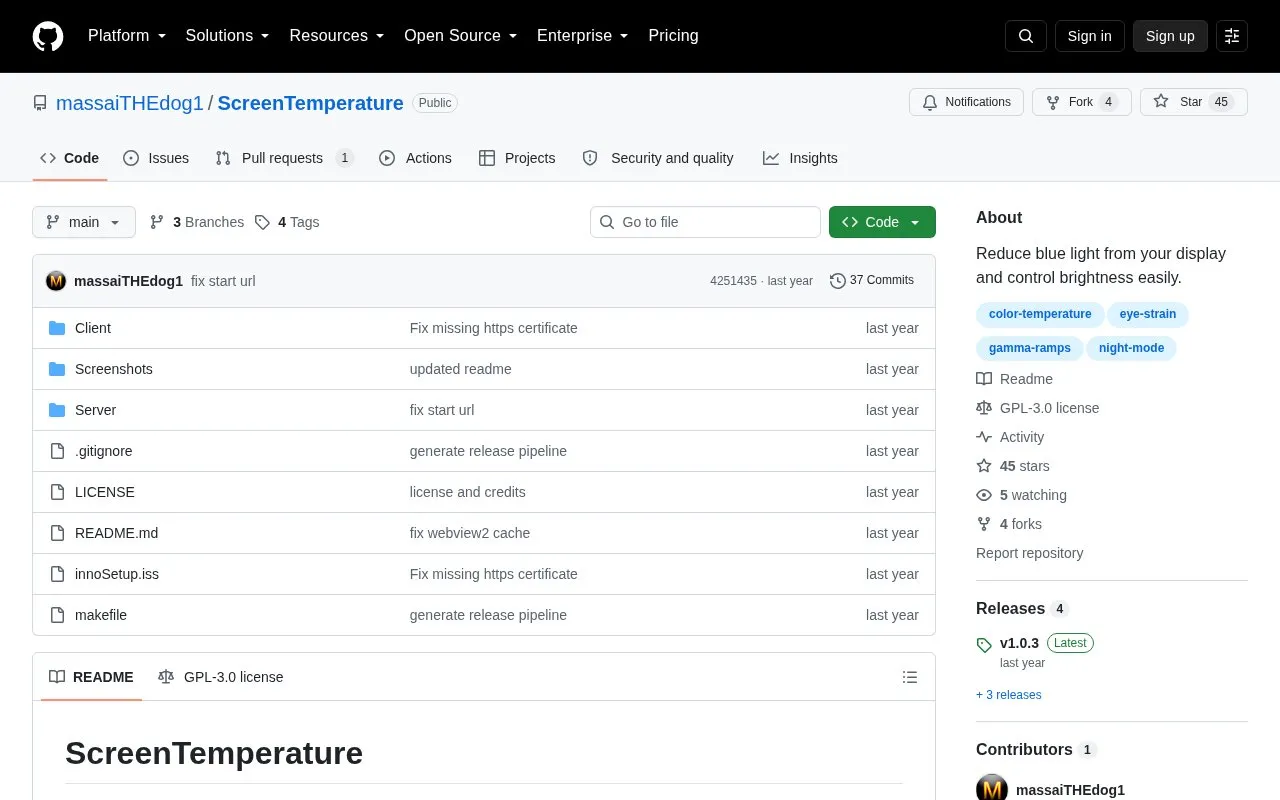Open the 4 Tags link
Screen dimensions: 1280x800
pyautogui.click(x=287, y=222)
